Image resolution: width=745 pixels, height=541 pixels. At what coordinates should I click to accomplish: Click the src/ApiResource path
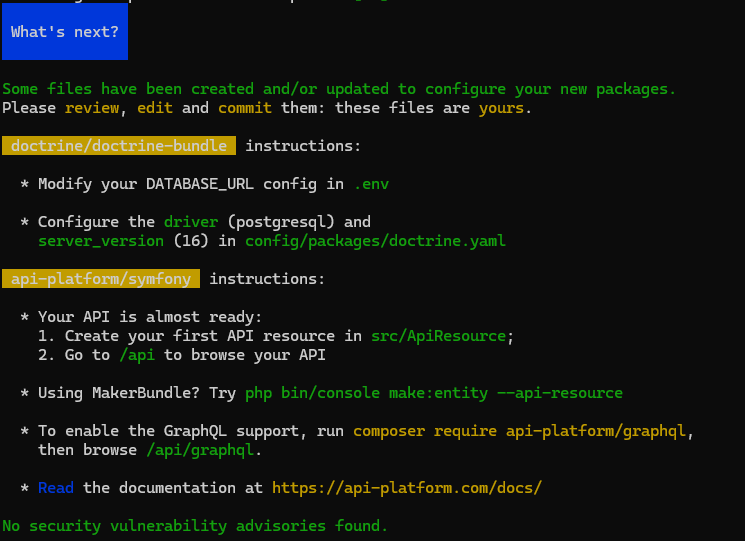pyautogui.click(x=439, y=336)
